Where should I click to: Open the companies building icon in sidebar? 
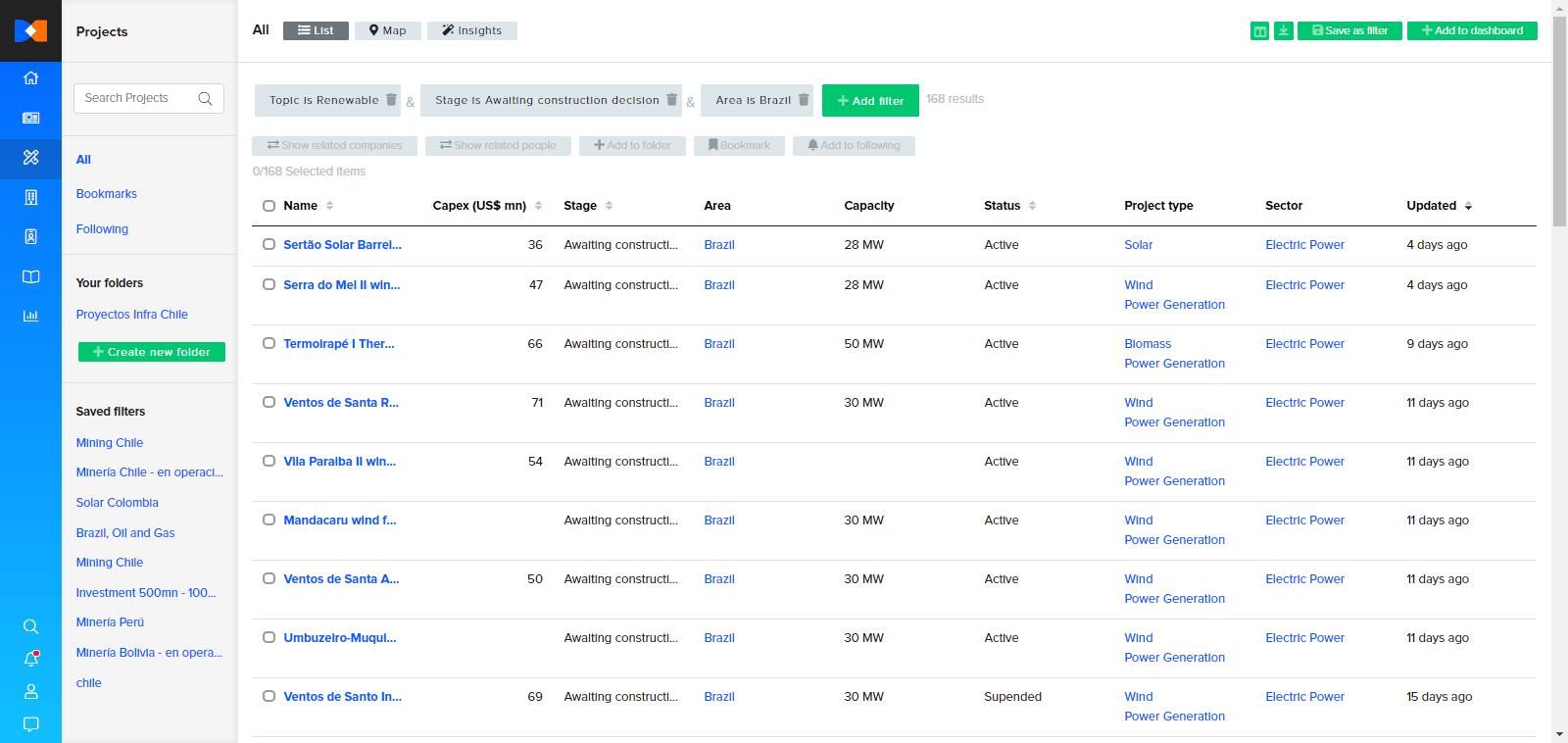coord(30,197)
